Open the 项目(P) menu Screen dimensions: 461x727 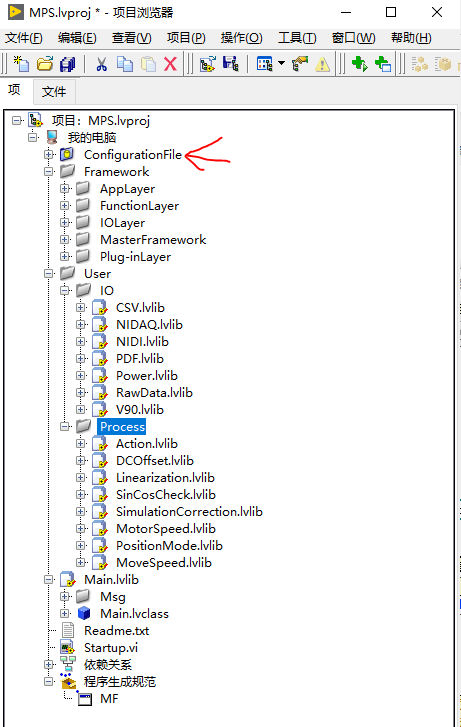[x=186, y=38]
